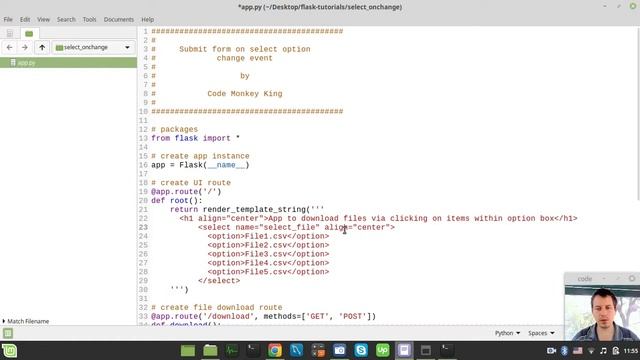The image size is (640, 360).
Task: Open the Upwork taskbar icon
Action: [382, 351]
